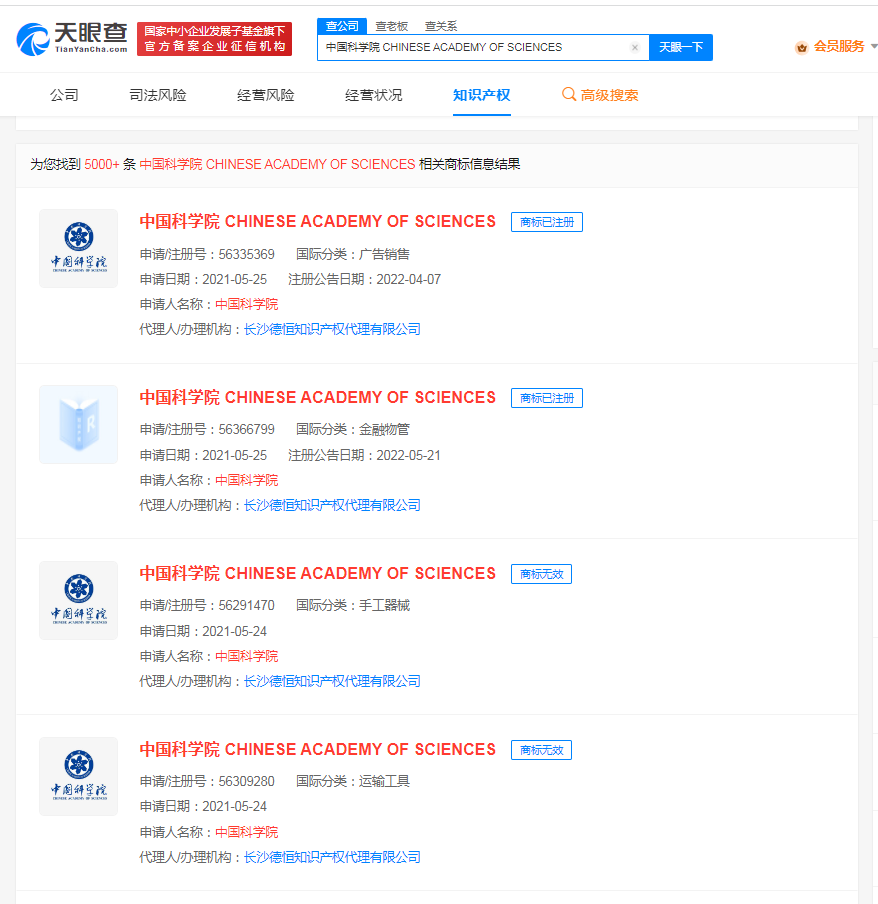This screenshot has width=878, height=904.
Task: Click 国际分类:广告销售 text
Action: coord(353,254)
